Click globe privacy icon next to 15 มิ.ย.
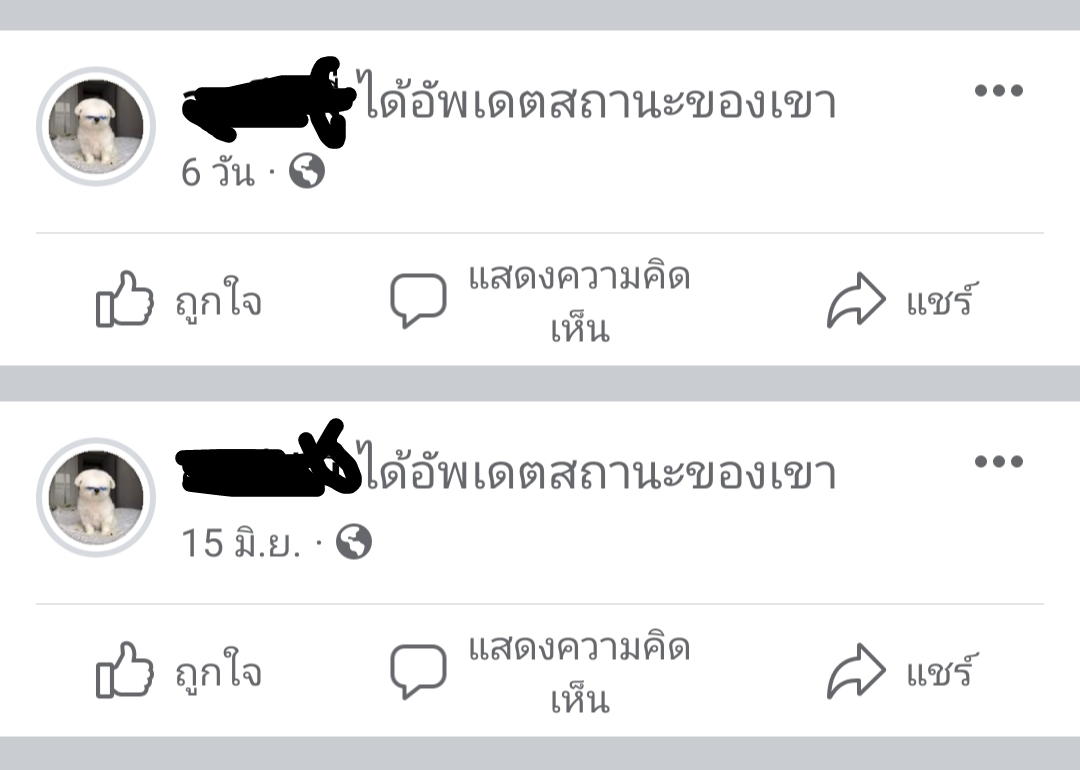This screenshot has width=1080, height=770. 354,542
